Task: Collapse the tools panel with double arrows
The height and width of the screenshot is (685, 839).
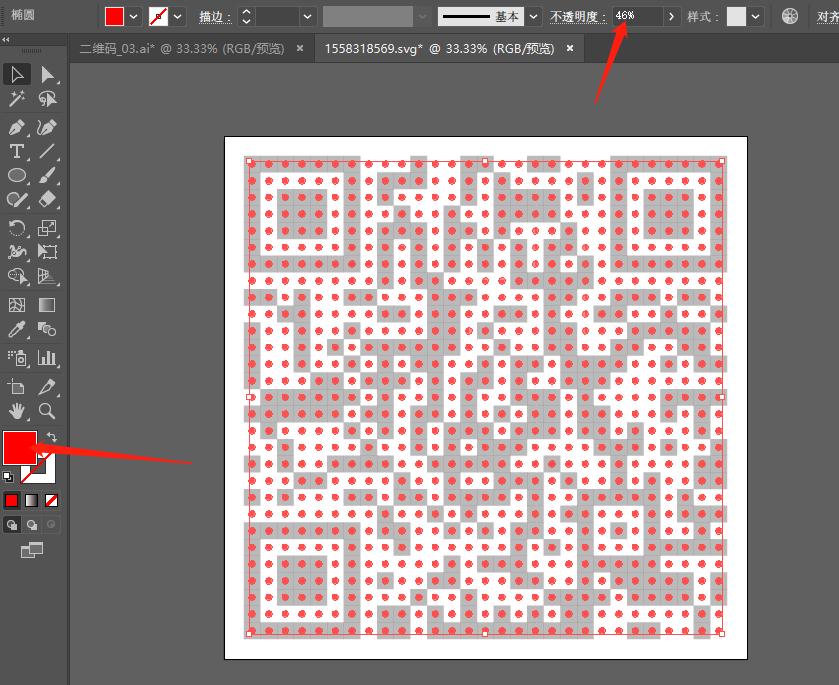Action: 6,39
